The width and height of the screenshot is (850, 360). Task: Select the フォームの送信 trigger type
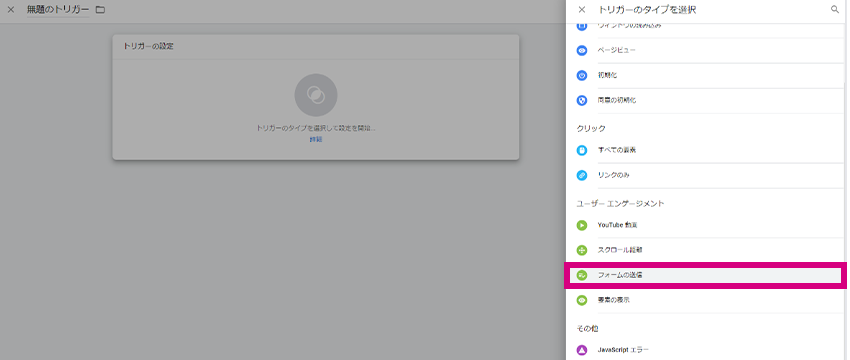coord(706,275)
